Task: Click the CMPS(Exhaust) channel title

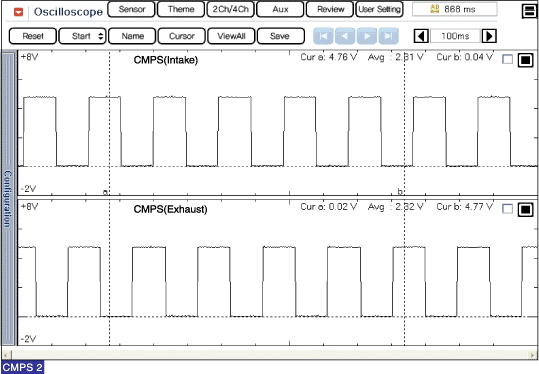Action: tap(170, 209)
